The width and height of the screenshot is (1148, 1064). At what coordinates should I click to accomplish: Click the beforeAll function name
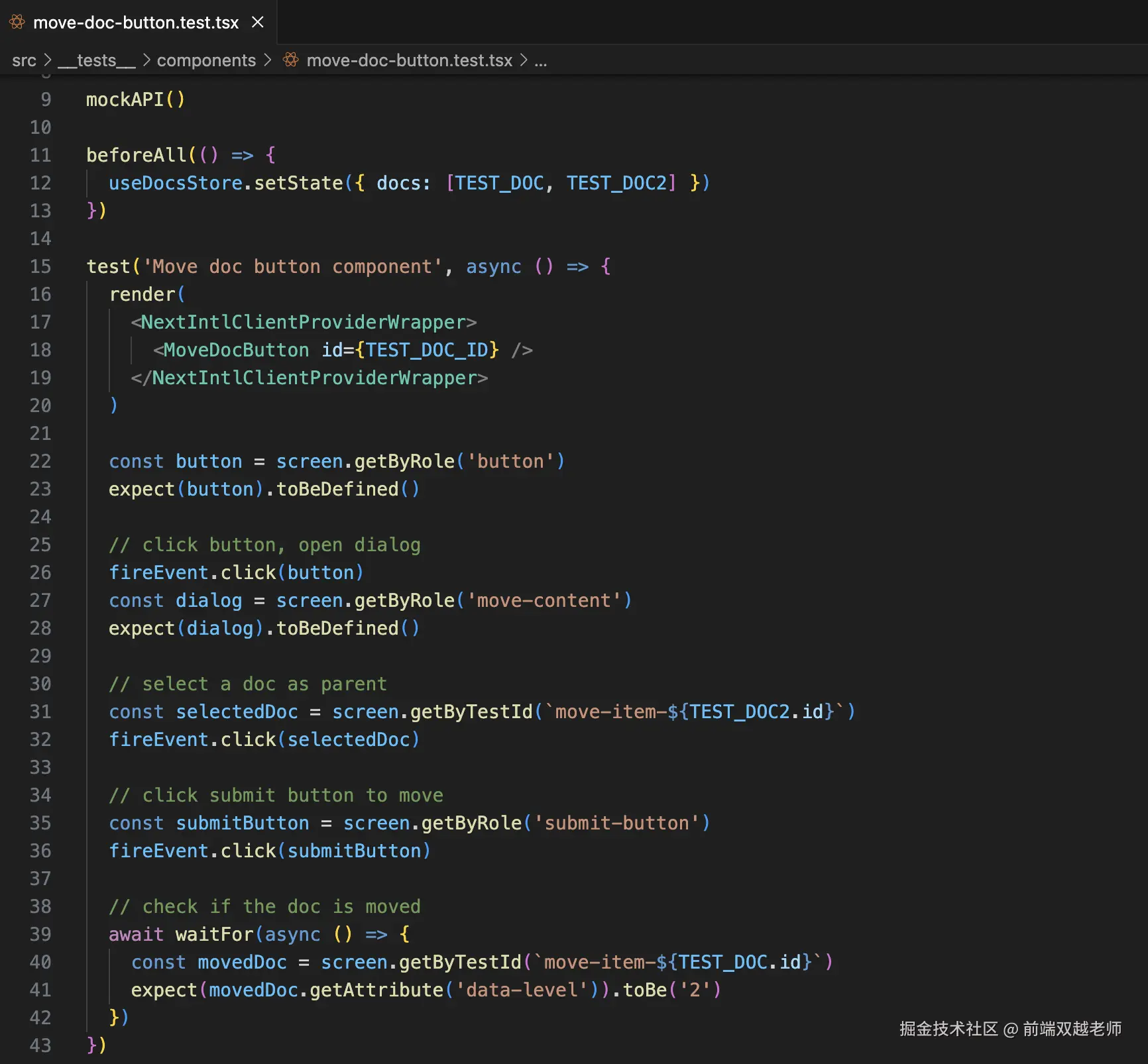click(137, 155)
